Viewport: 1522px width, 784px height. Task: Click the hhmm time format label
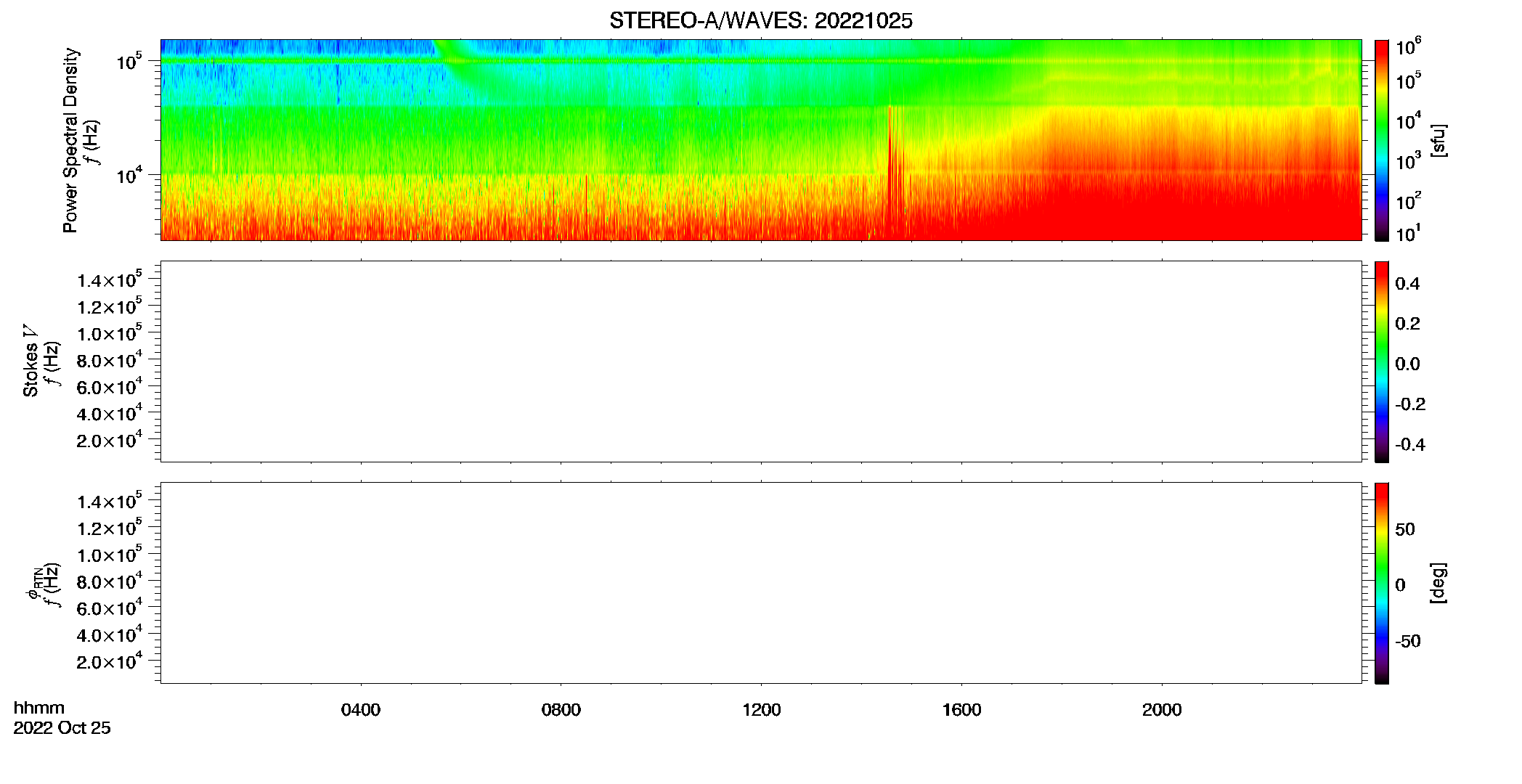(39, 708)
